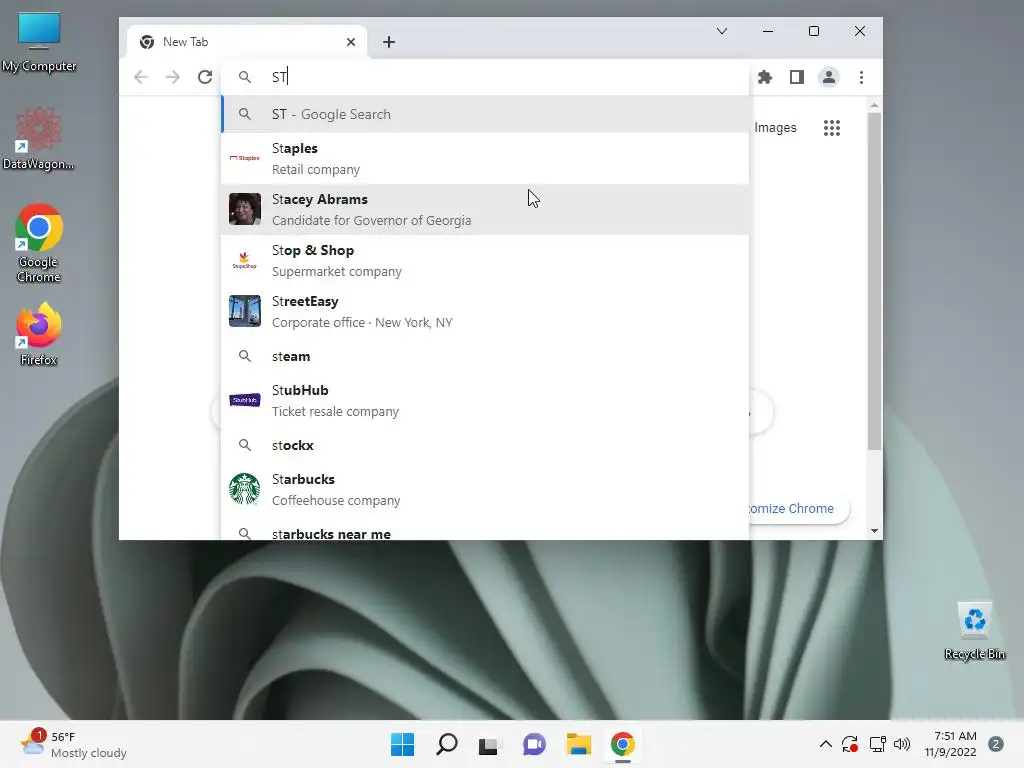Choose the StreetEasy suggestion
Viewport: 1024px width, 768px height.
click(x=485, y=312)
